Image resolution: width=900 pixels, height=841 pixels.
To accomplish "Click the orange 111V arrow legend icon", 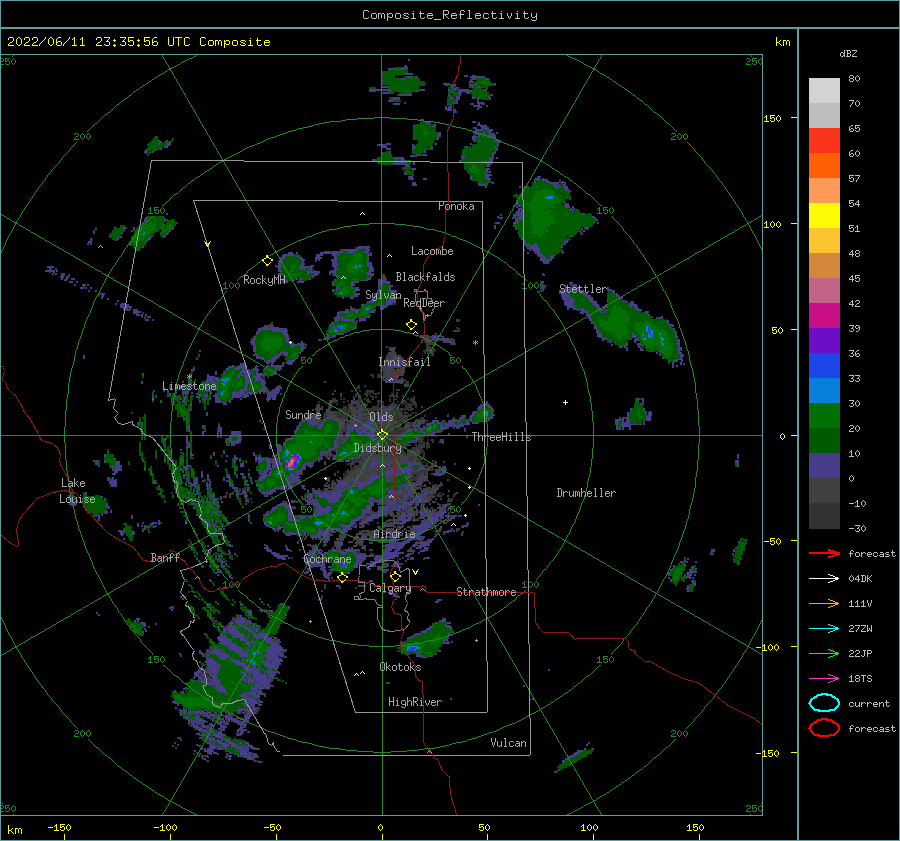I will 824,603.
